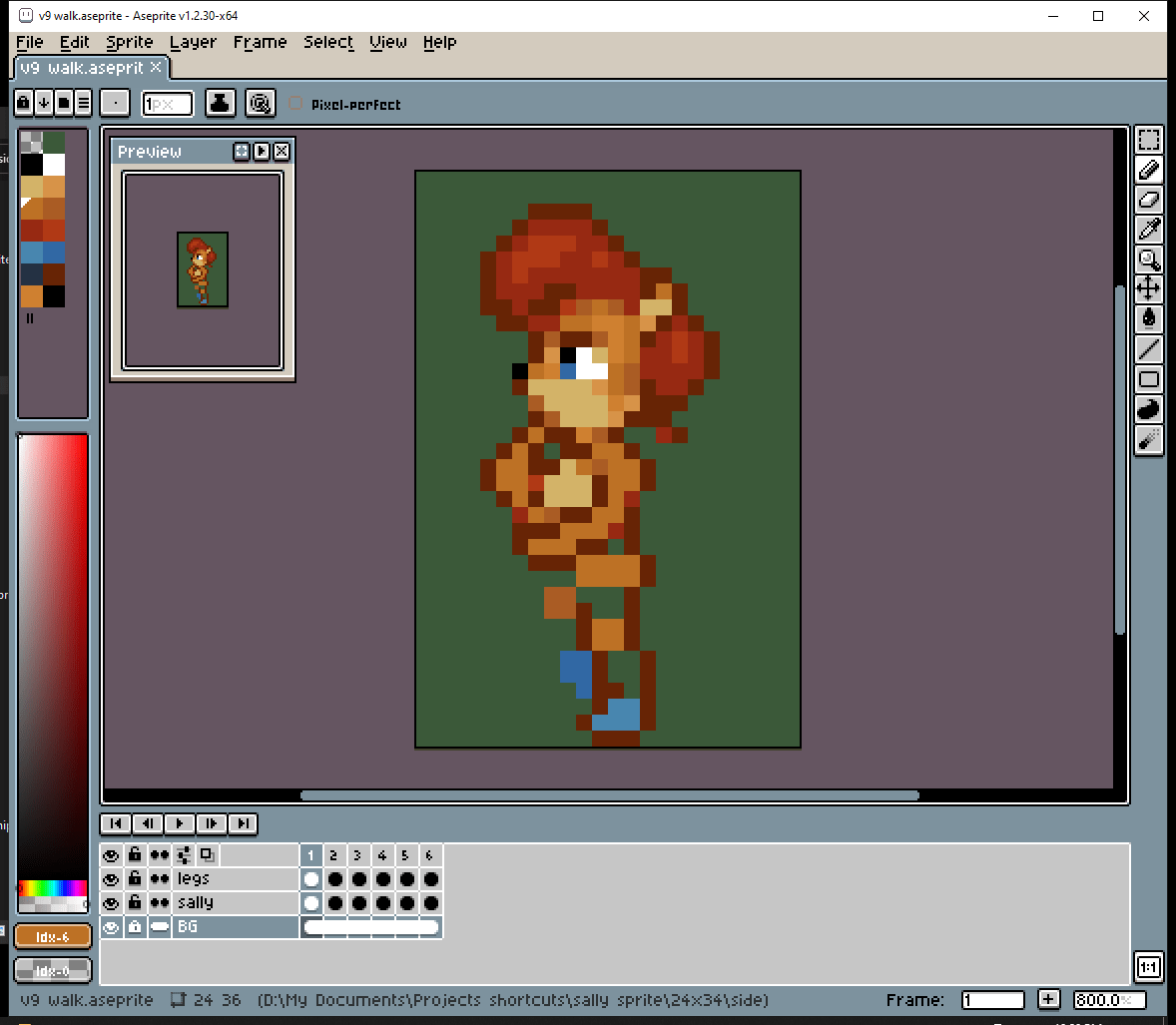Activate the Zoom tool
Viewport: 1176px width, 1025px height.
1149,259
